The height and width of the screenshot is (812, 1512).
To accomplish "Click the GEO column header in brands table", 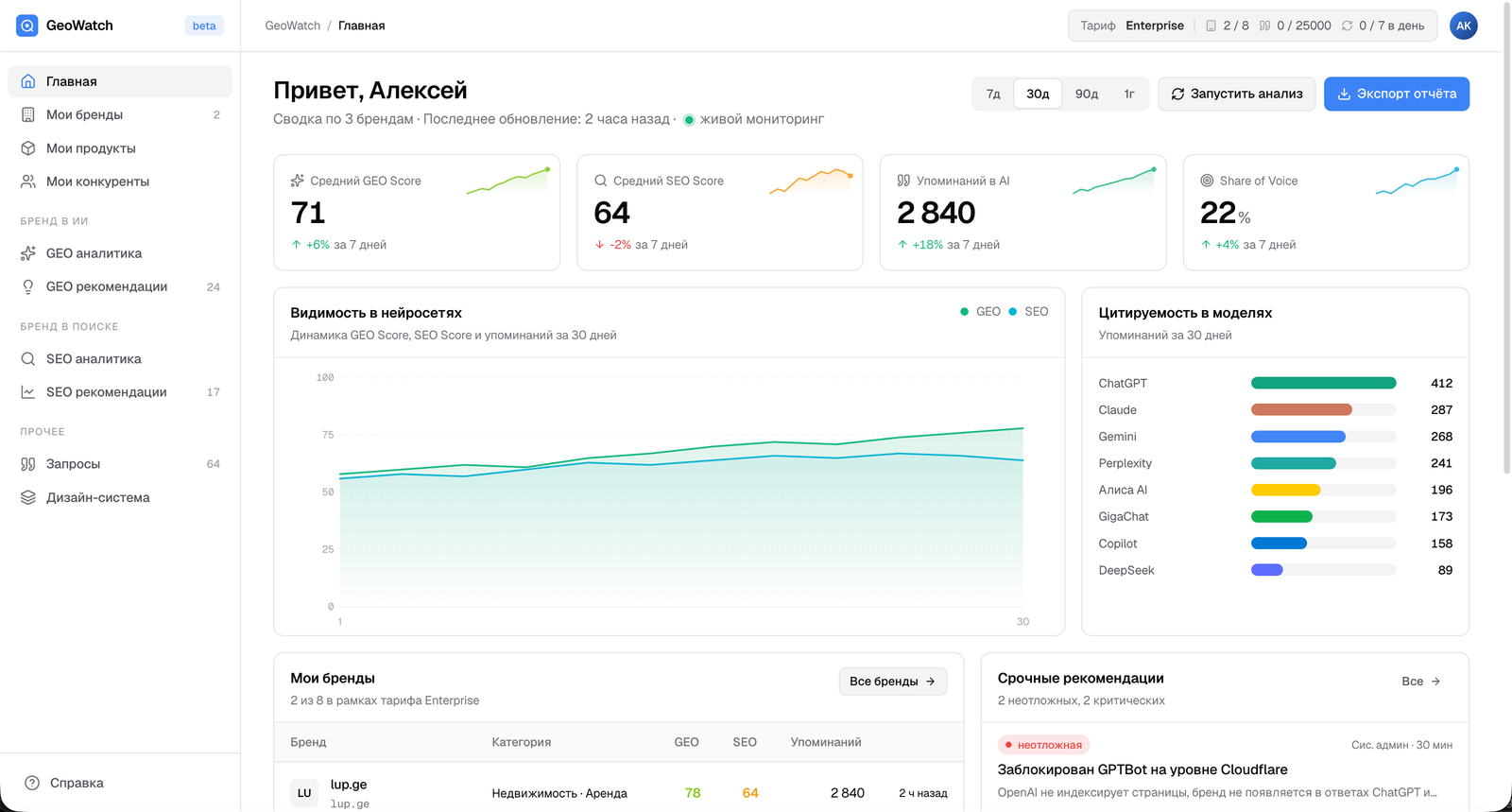I will coord(686,742).
